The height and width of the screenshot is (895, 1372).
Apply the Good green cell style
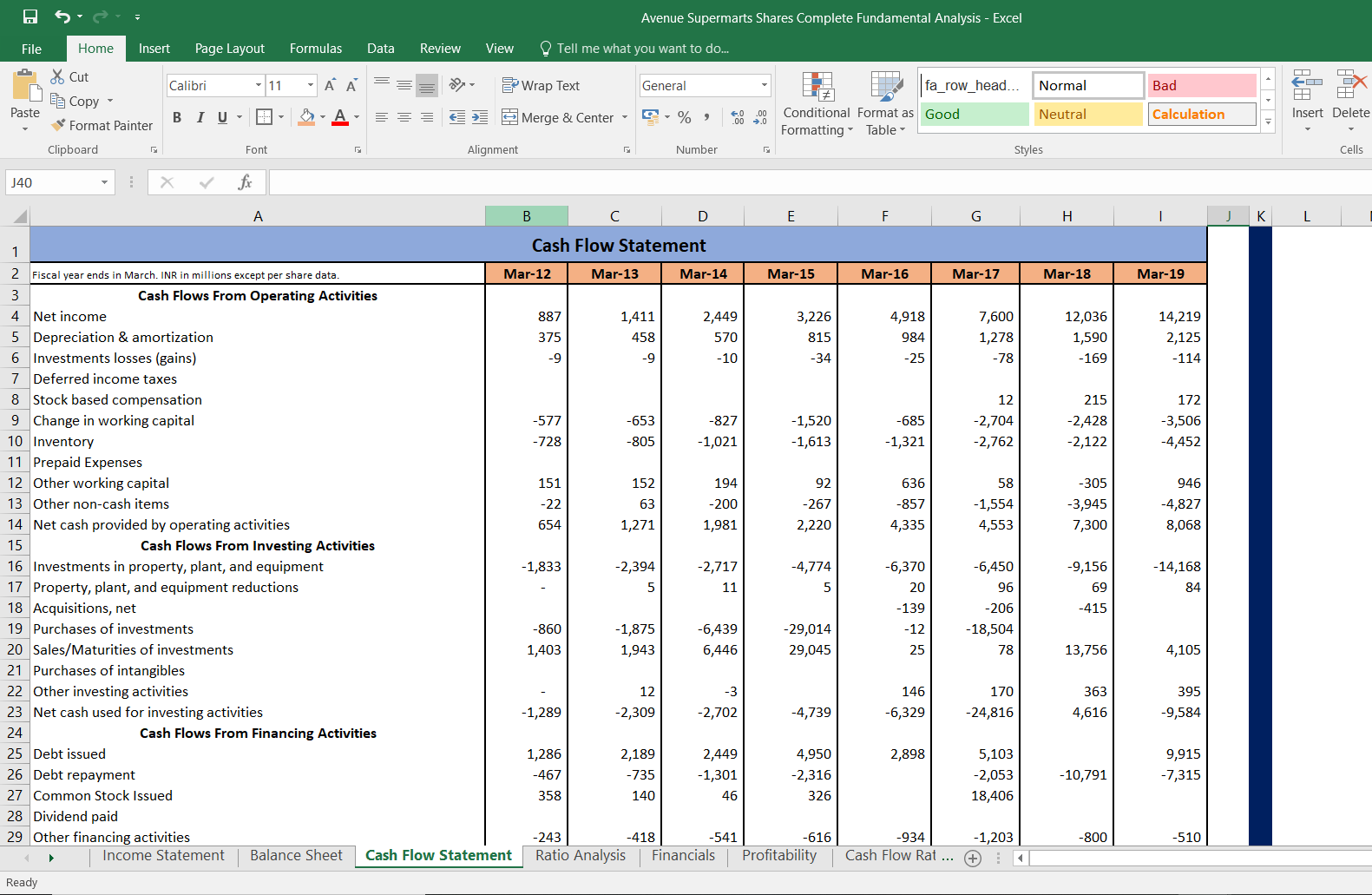pyautogui.click(x=975, y=114)
